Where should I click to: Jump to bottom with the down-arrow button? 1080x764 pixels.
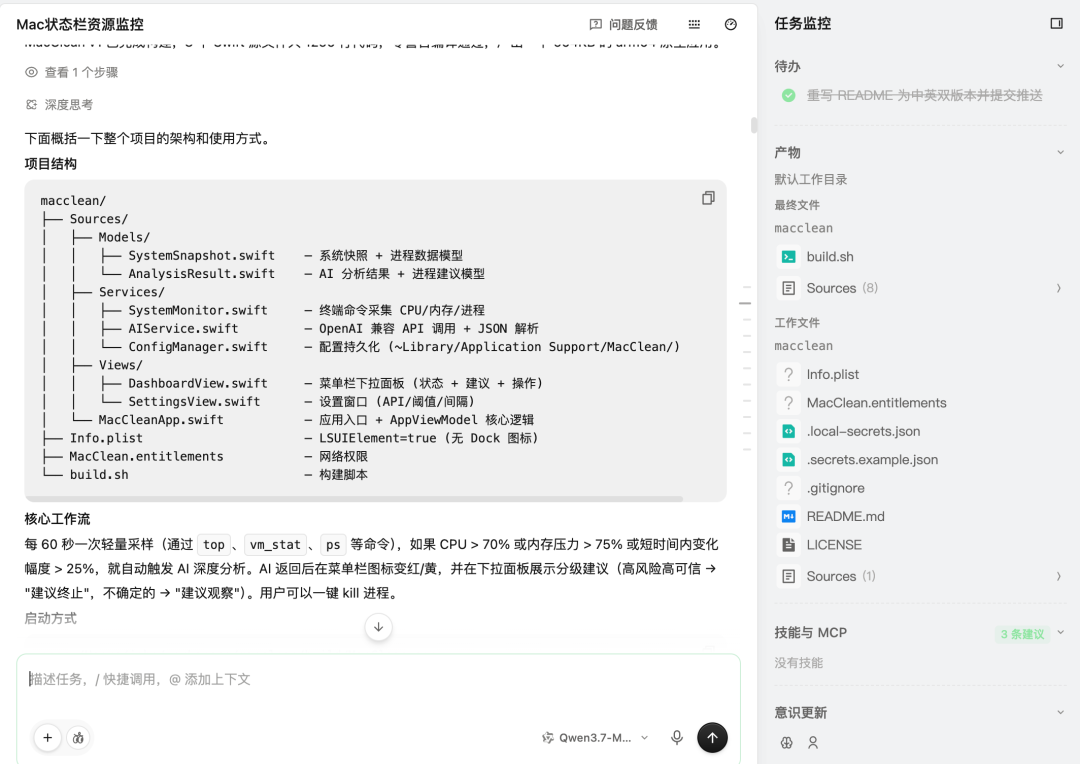[378, 627]
